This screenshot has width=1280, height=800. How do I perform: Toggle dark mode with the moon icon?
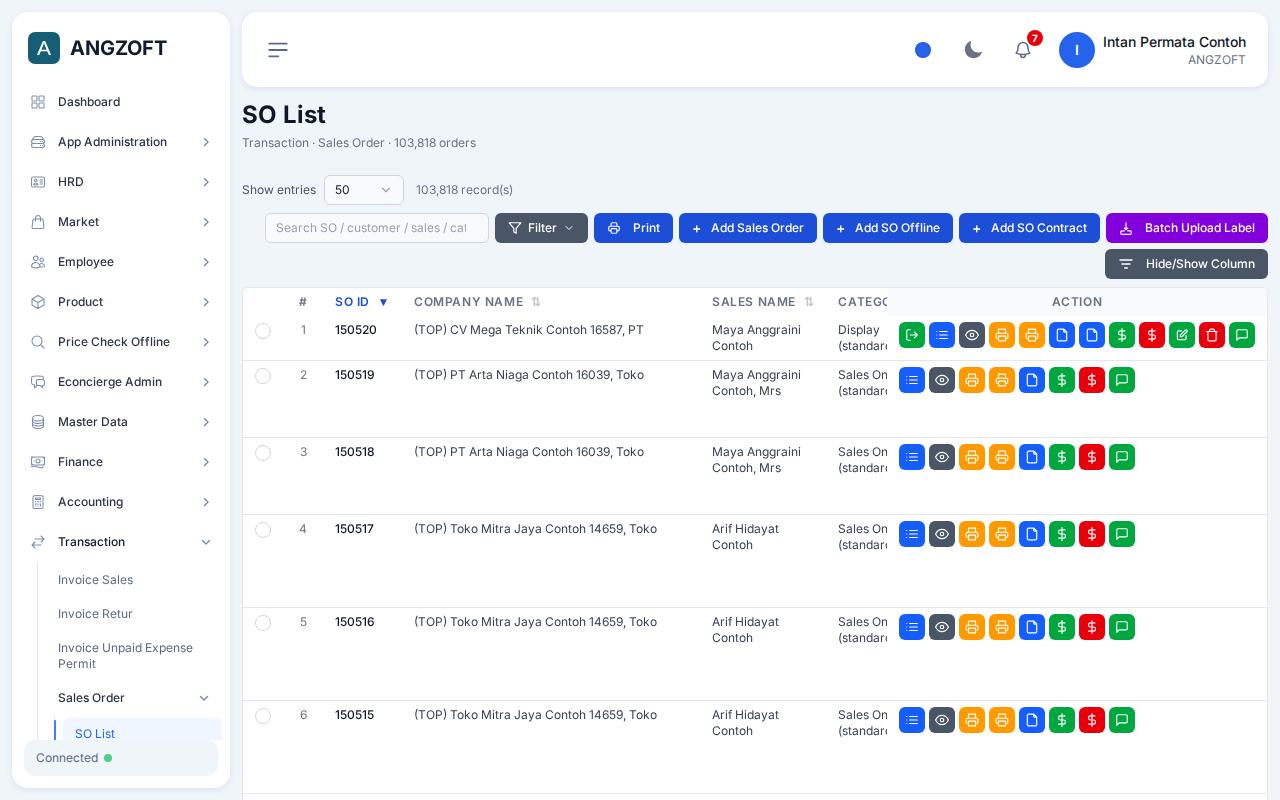[x=973, y=50]
